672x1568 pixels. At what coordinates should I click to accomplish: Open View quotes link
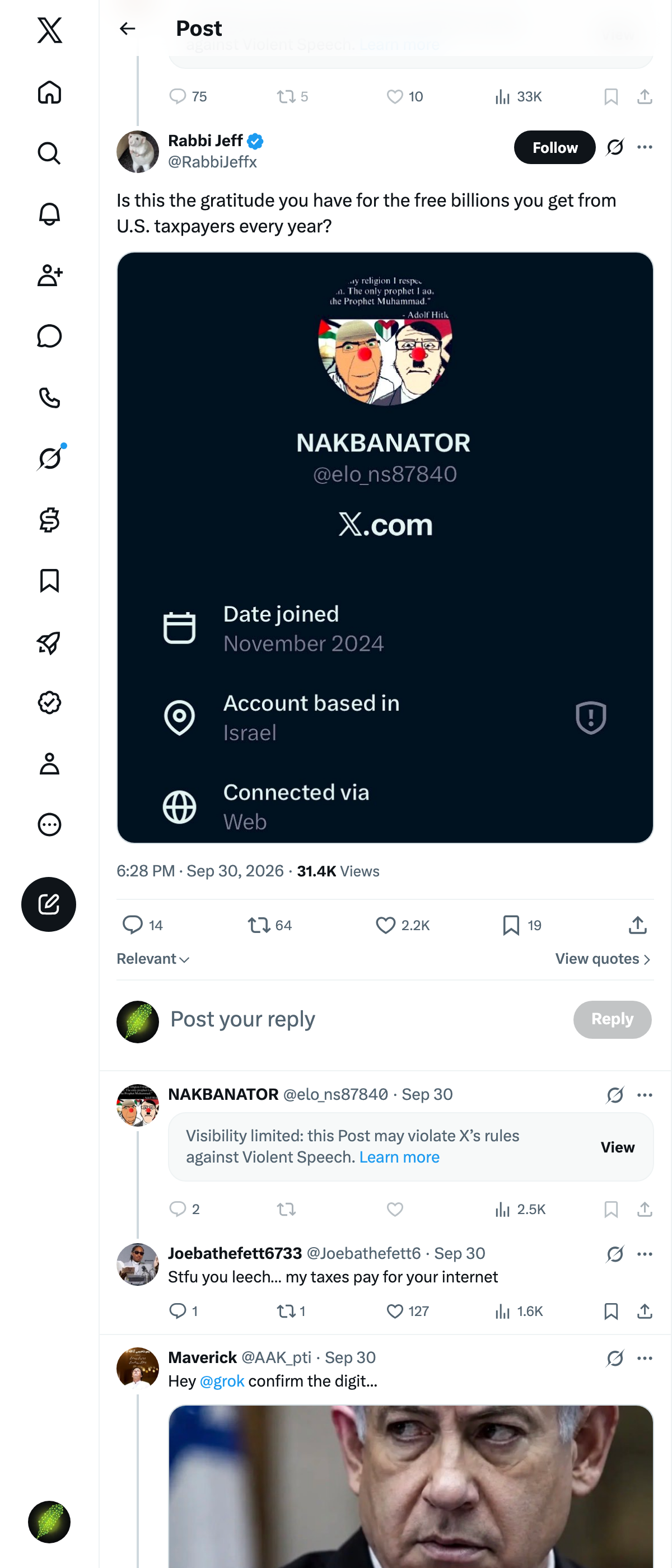(x=603, y=959)
